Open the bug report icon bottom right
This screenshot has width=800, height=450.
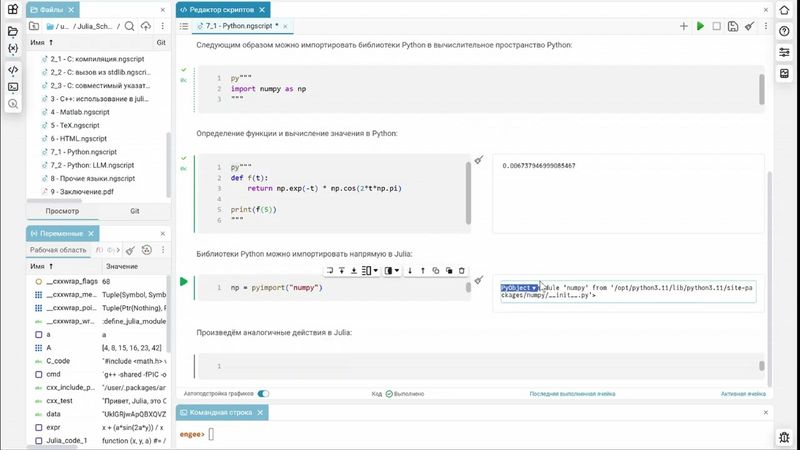pos(784,437)
